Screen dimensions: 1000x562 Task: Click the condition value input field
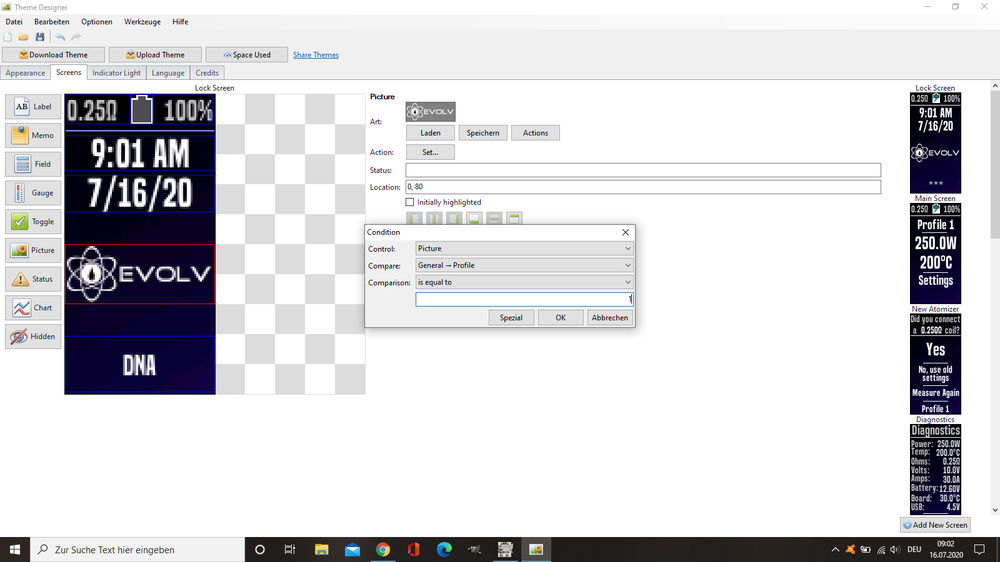(524, 299)
